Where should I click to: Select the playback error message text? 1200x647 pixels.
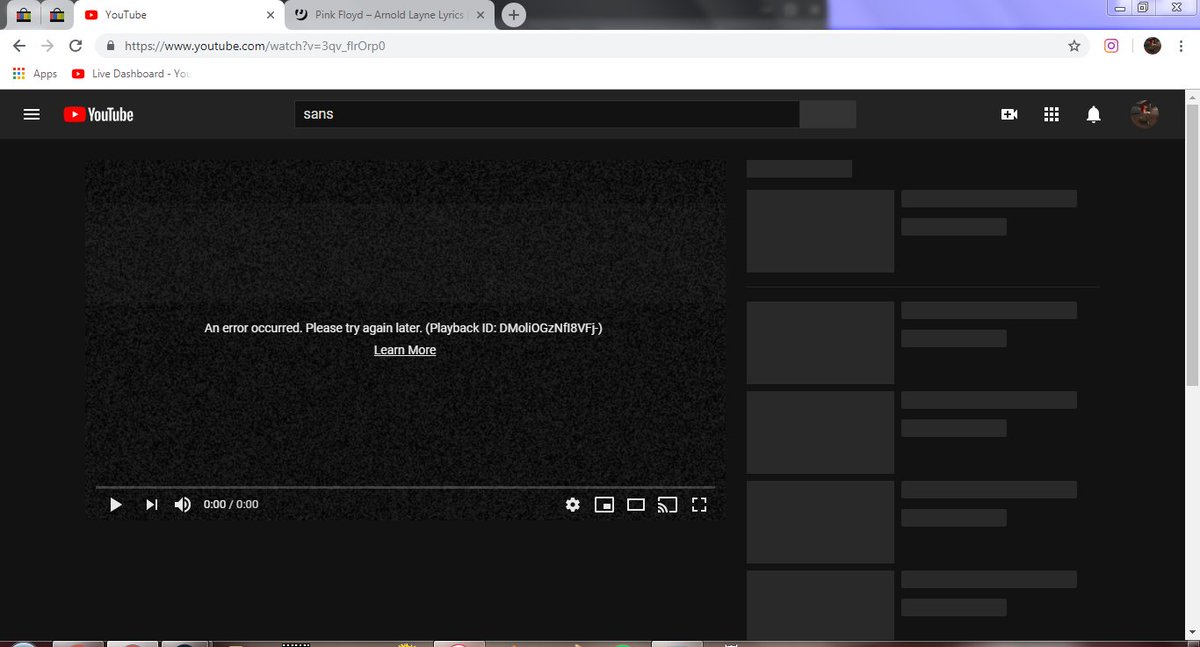click(x=403, y=328)
